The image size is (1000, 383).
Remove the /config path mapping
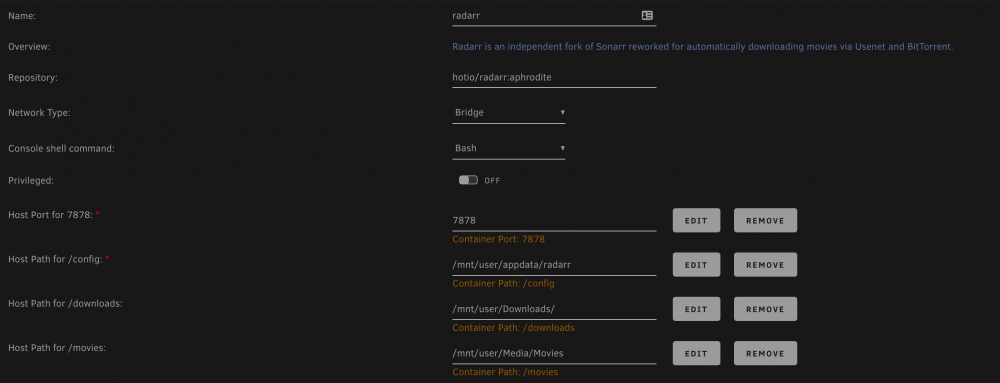(x=765, y=264)
